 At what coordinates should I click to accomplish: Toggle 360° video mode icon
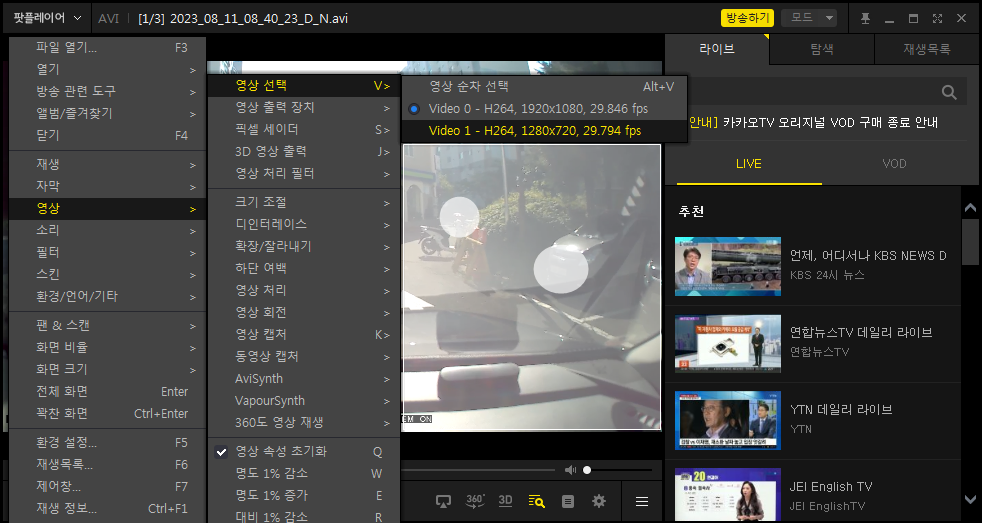pos(475,501)
